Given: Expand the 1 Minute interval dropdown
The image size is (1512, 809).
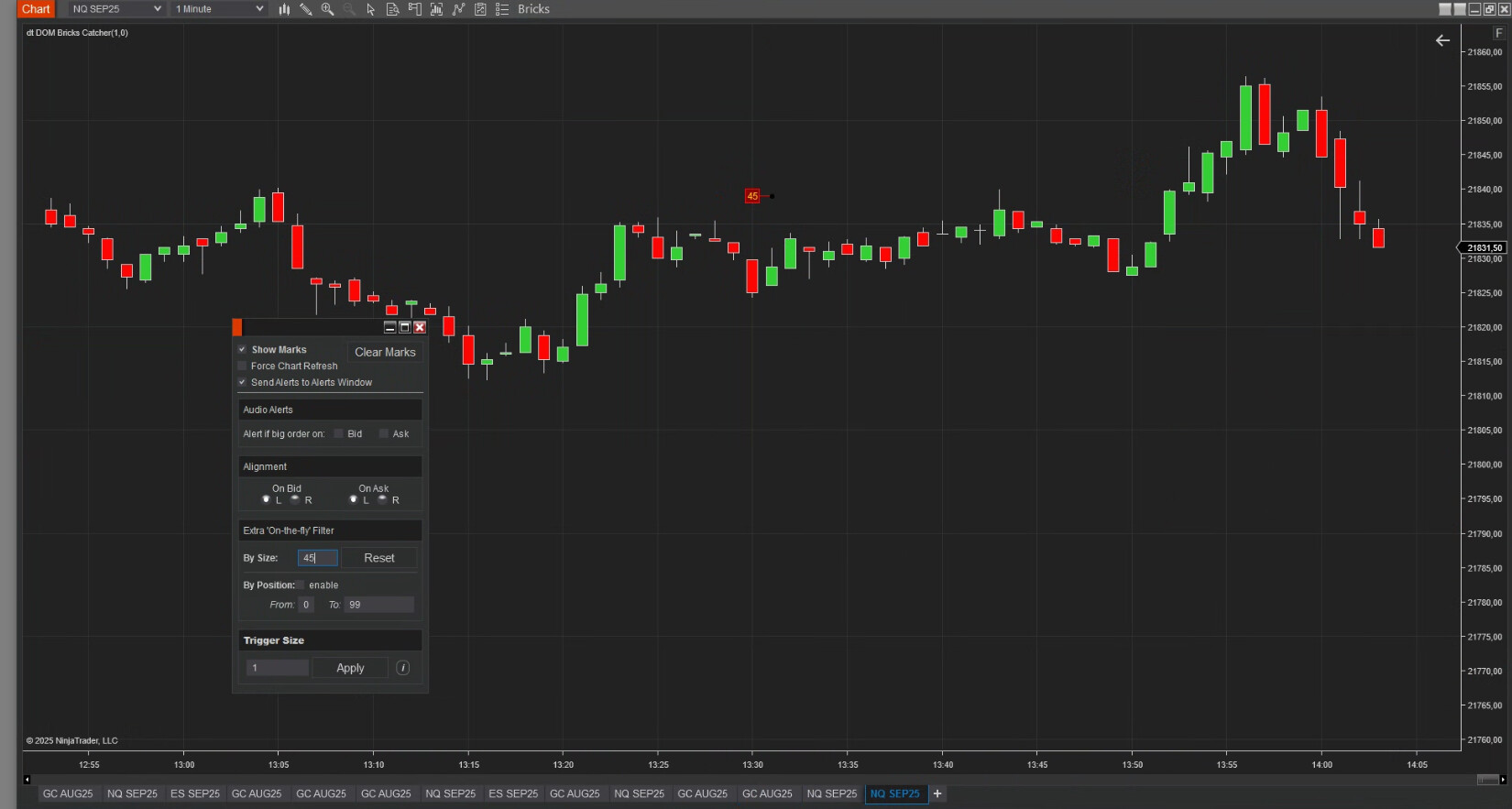Looking at the screenshot, I should coord(219,9).
